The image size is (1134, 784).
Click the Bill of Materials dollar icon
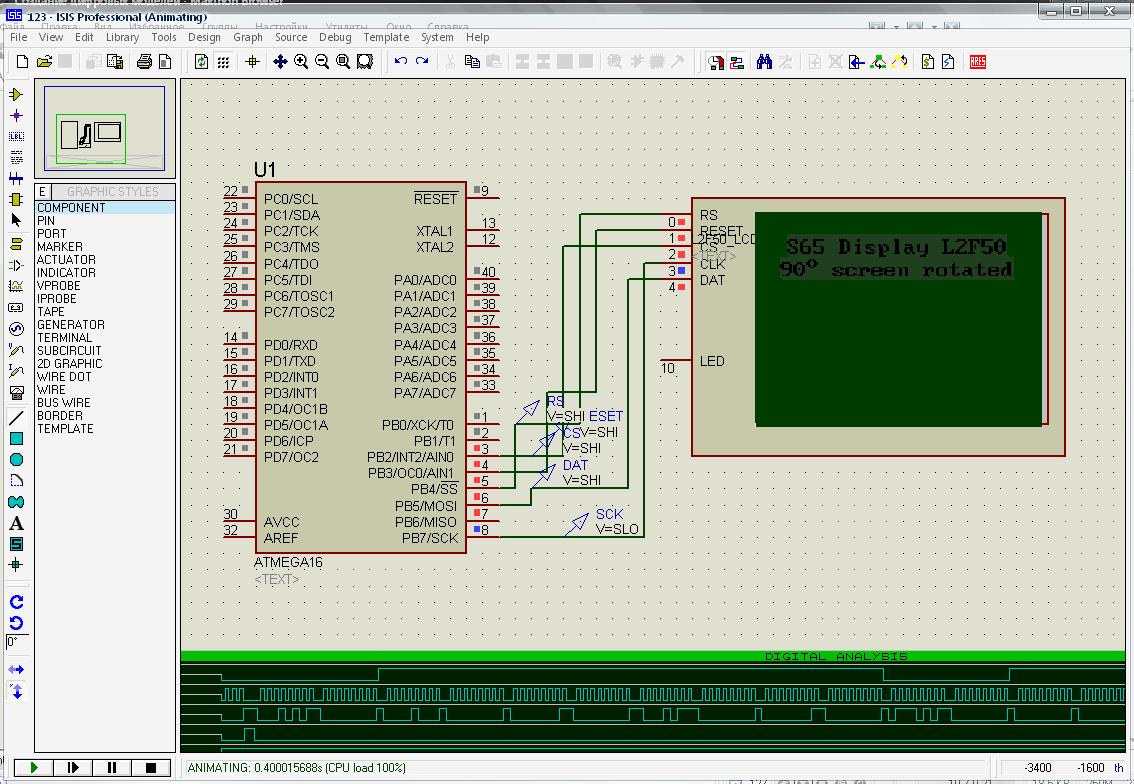[928, 62]
